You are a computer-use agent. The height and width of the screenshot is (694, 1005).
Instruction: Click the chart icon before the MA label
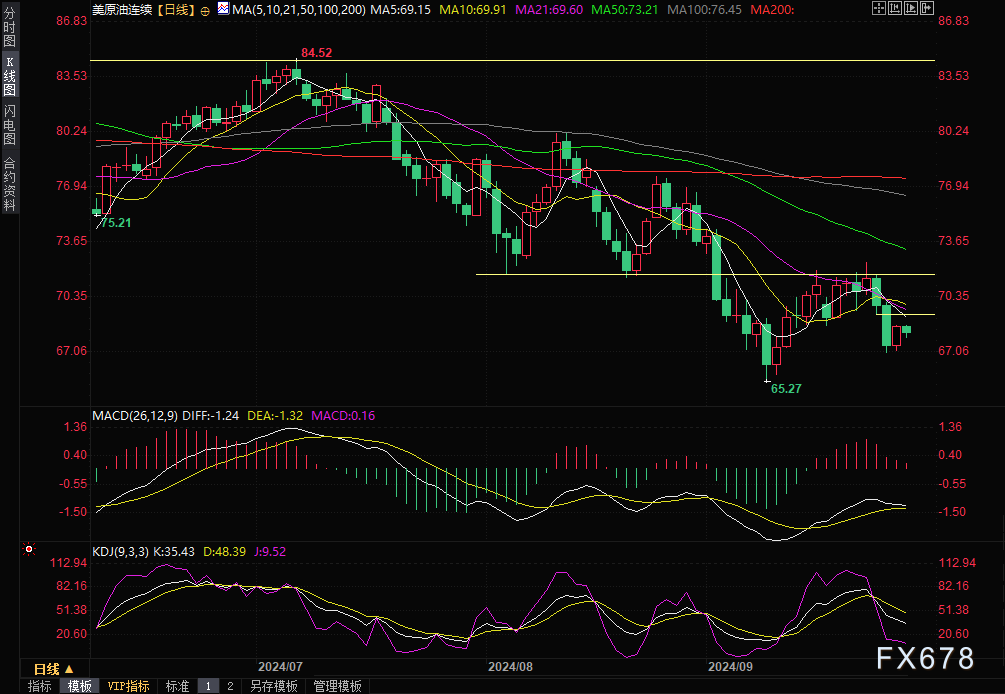coord(223,9)
